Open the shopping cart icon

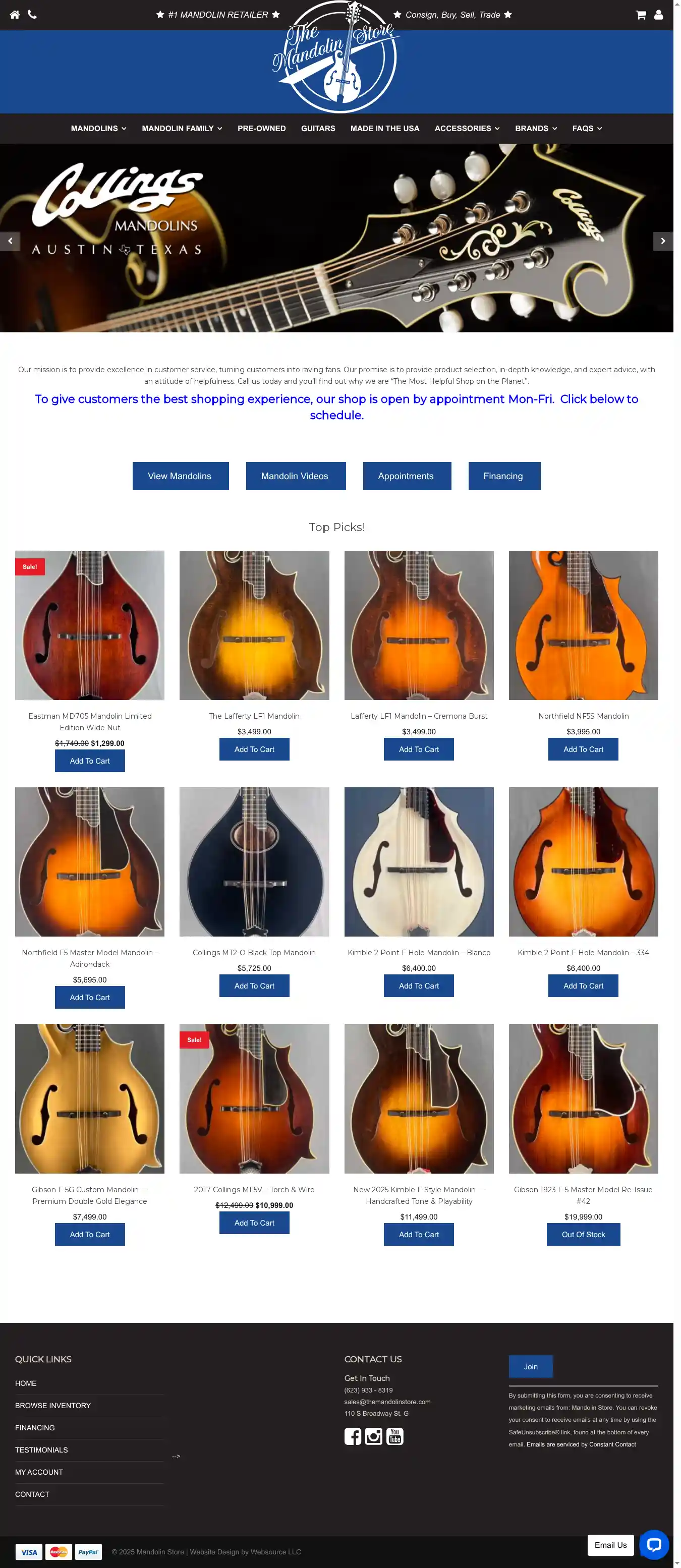pyautogui.click(x=641, y=15)
